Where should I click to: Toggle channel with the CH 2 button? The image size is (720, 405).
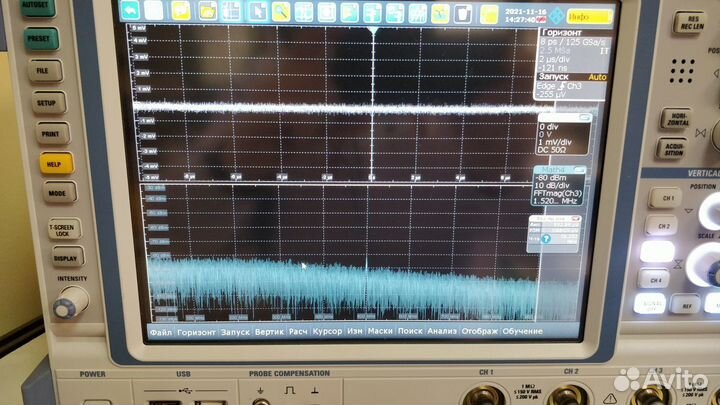tap(662, 226)
